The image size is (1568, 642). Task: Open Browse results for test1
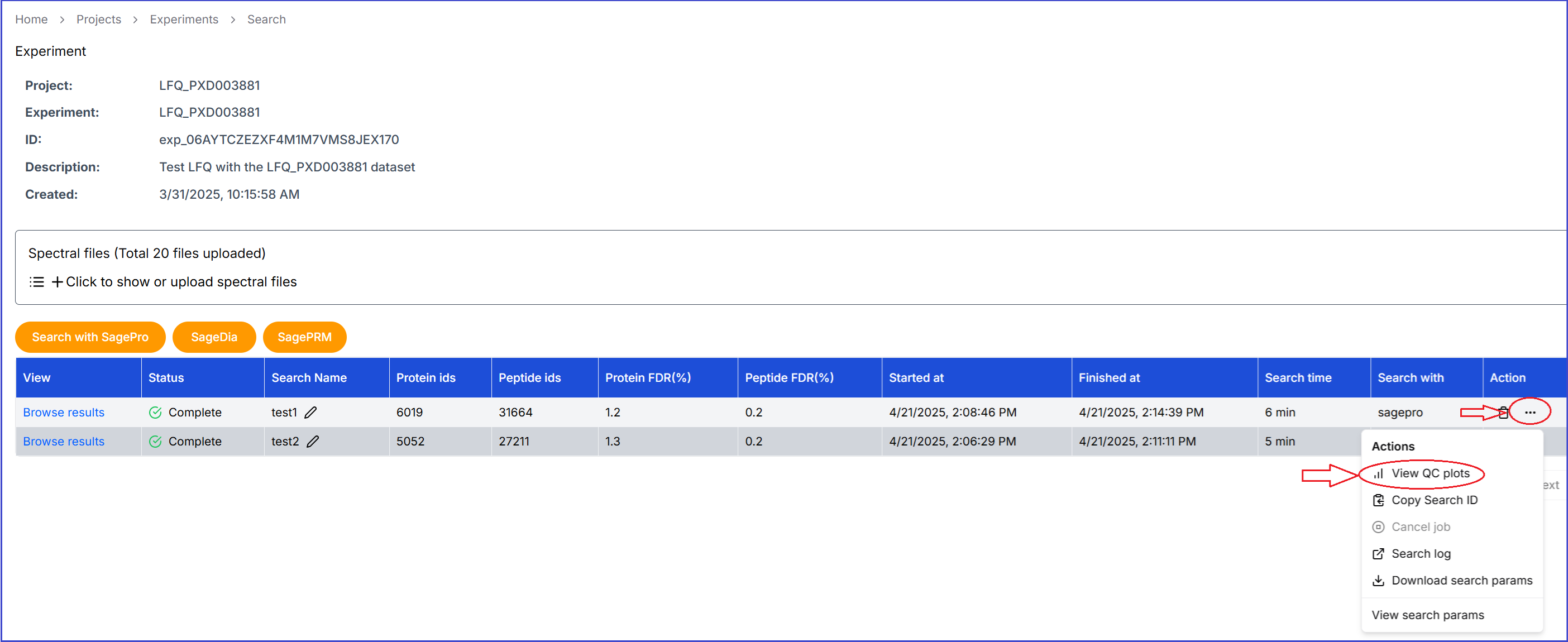64,412
